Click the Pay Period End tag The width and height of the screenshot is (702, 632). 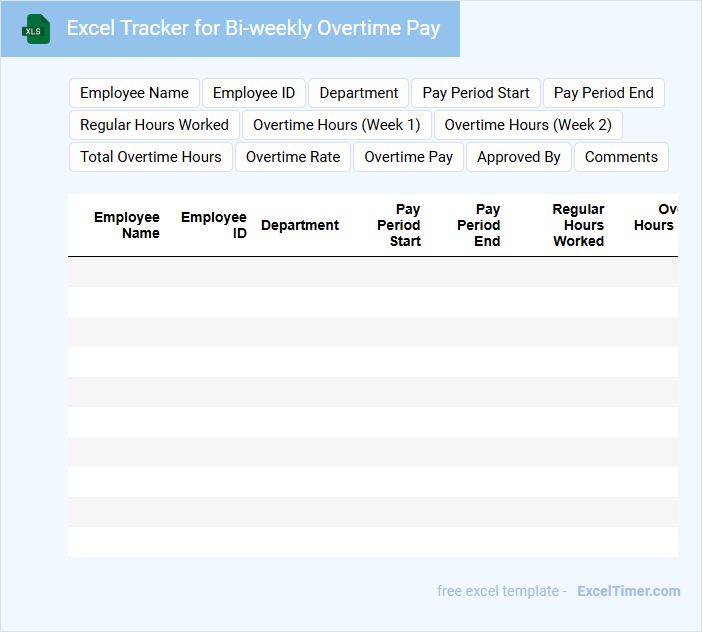point(604,93)
